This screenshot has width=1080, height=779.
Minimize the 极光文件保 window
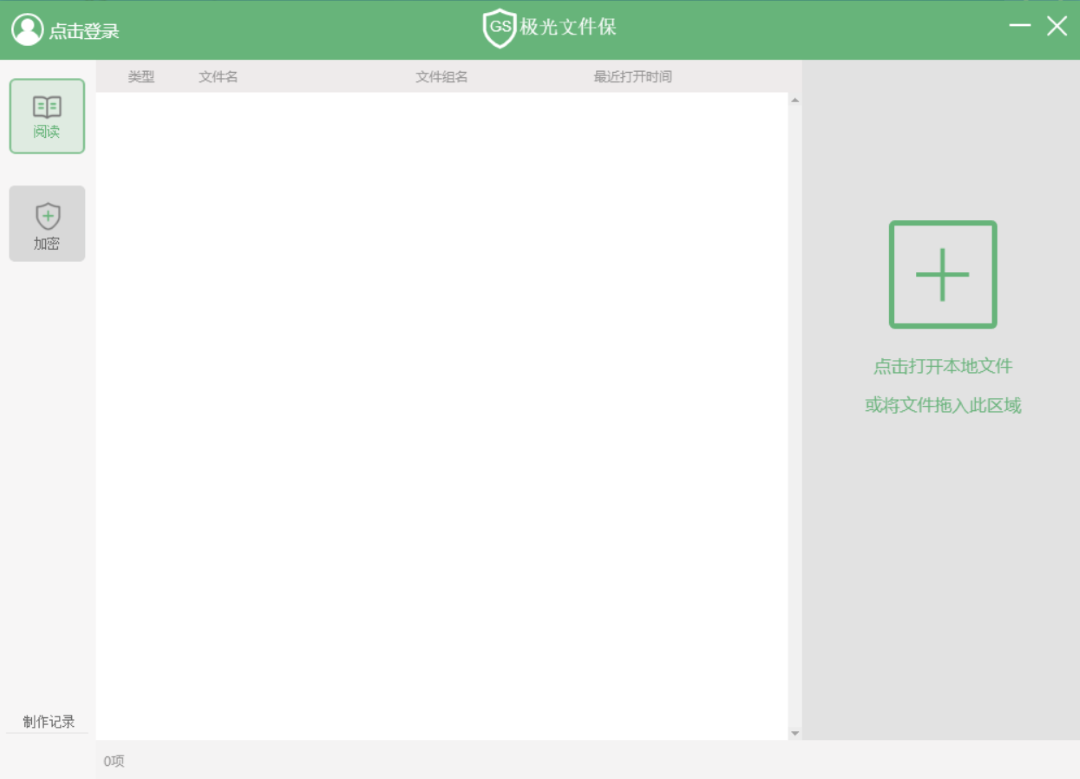point(1019,26)
